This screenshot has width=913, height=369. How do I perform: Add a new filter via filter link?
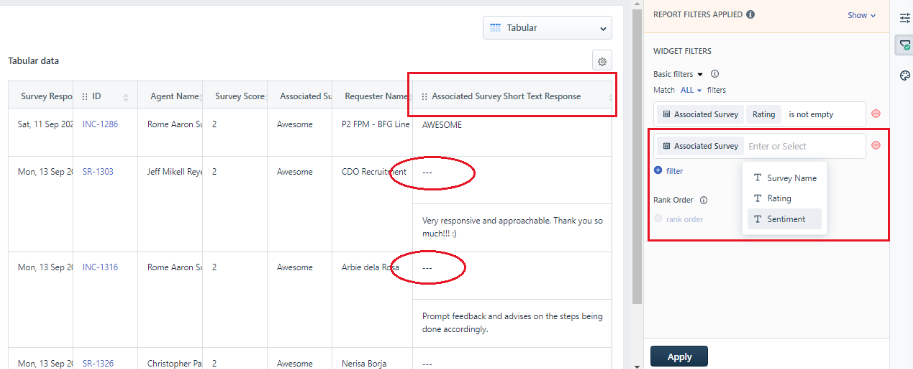coord(674,171)
